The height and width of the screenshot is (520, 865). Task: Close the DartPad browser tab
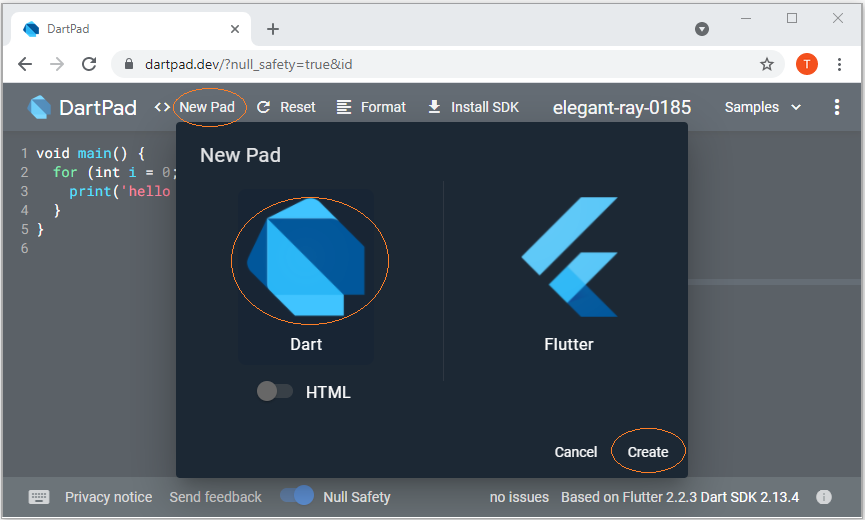[x=234, y=29]
